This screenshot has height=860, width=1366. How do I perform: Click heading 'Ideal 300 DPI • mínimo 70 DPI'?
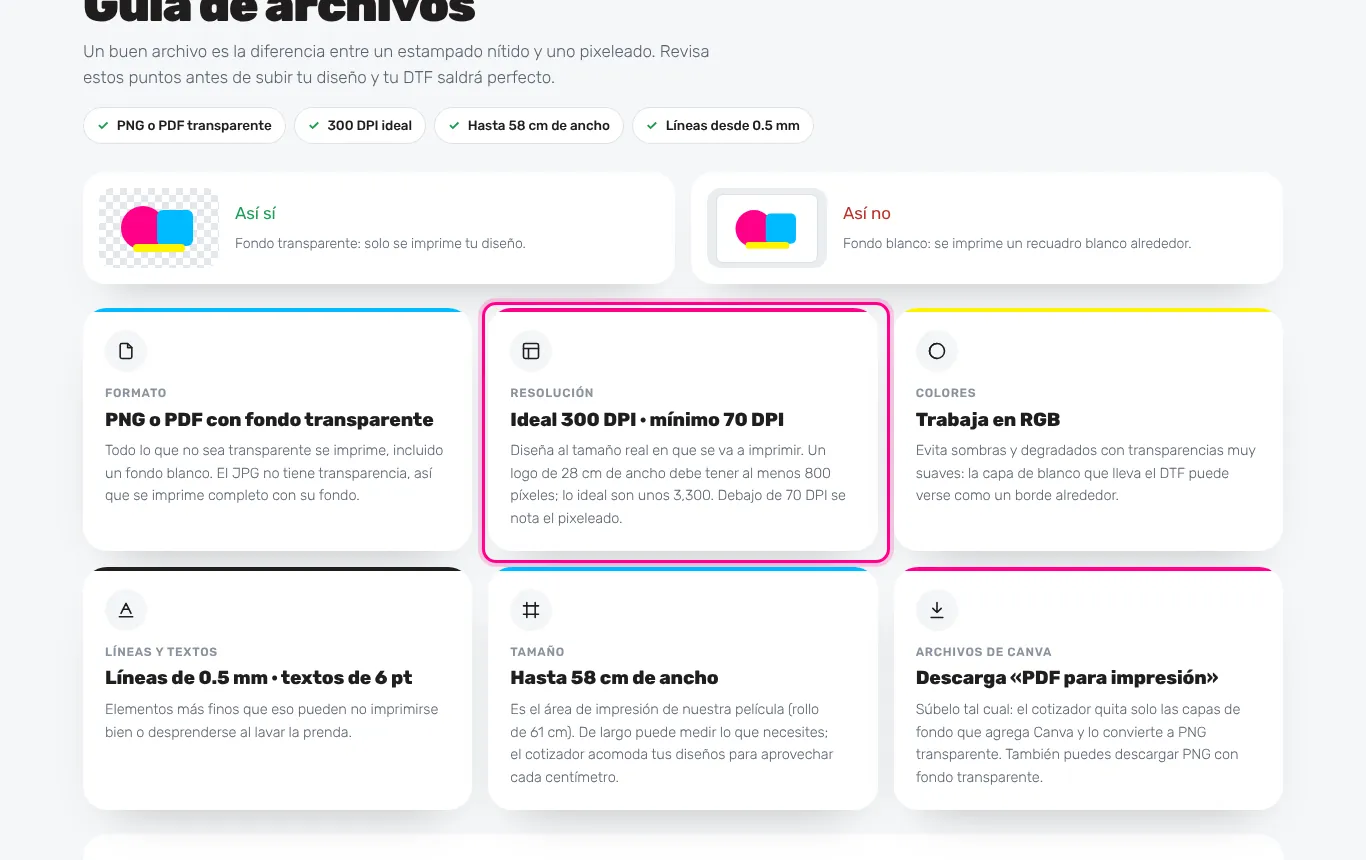point(647,420)
